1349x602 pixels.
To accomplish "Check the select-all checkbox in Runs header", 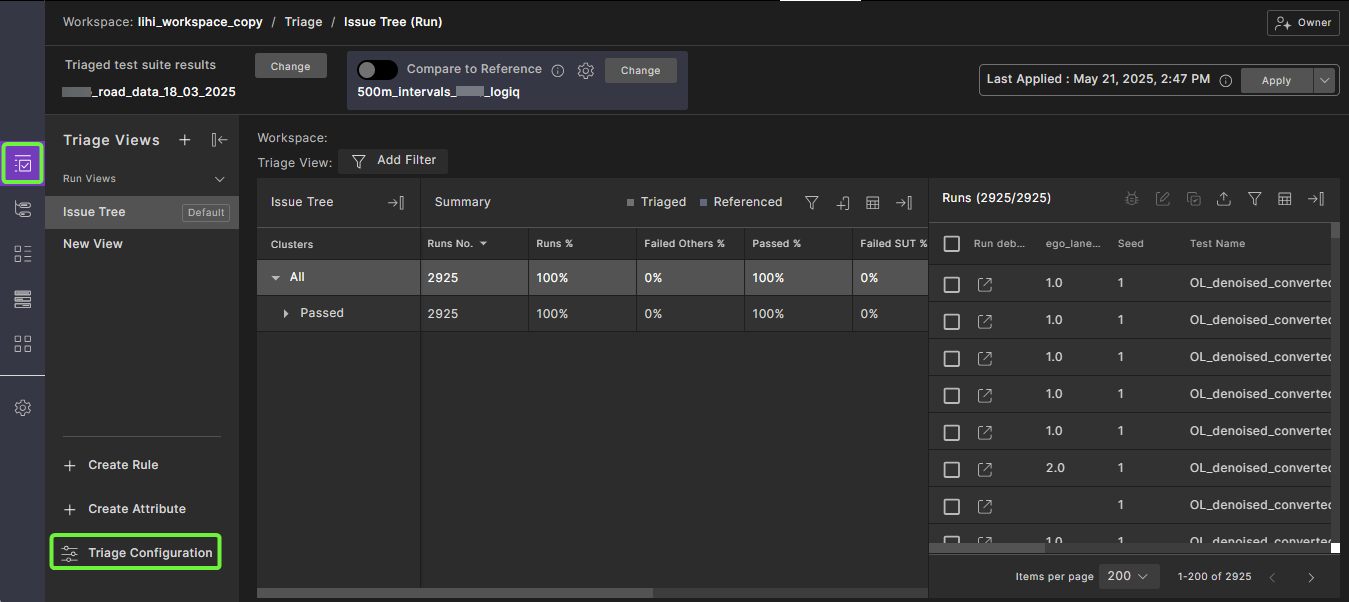I will (952, 244).
